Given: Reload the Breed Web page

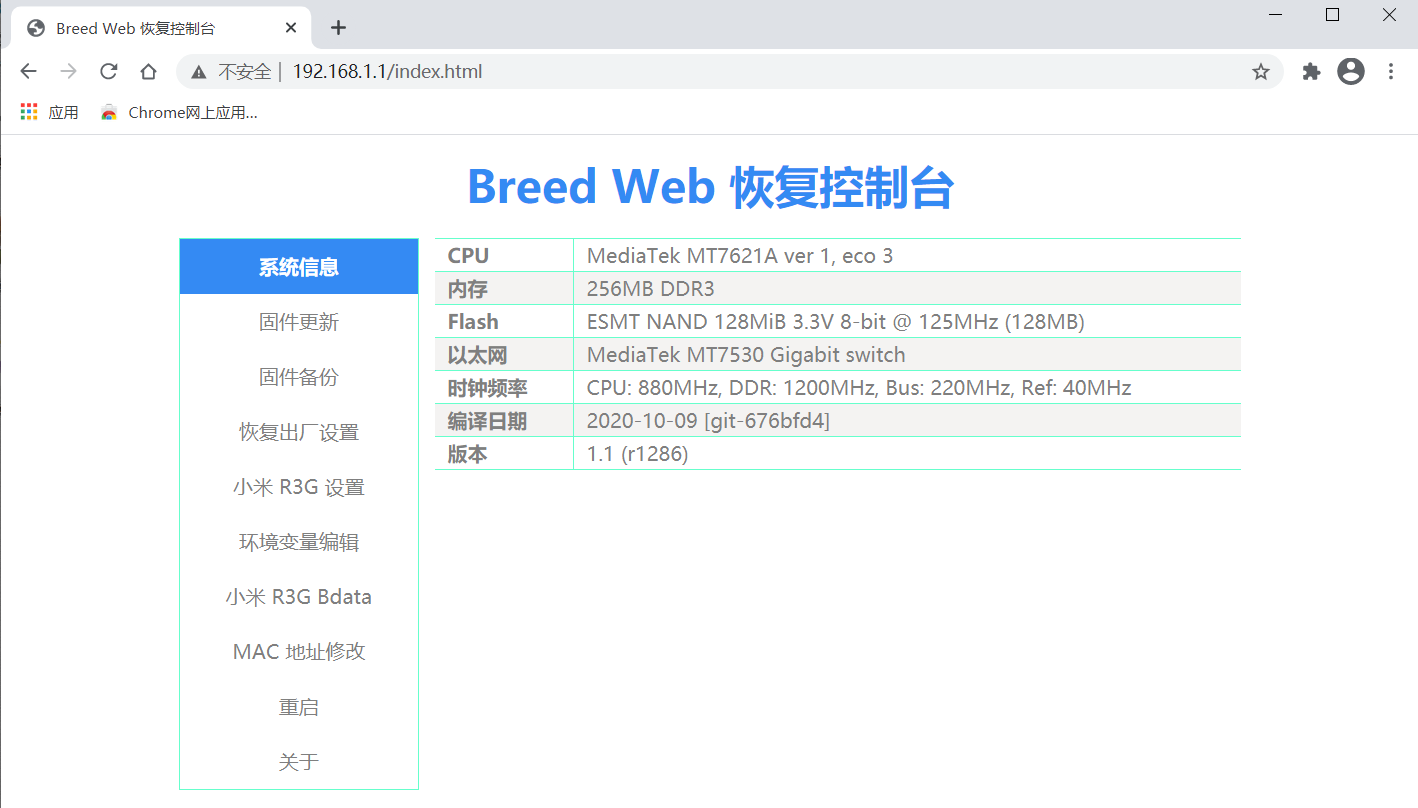Looking at the screenshot, I should click(109, 71).
